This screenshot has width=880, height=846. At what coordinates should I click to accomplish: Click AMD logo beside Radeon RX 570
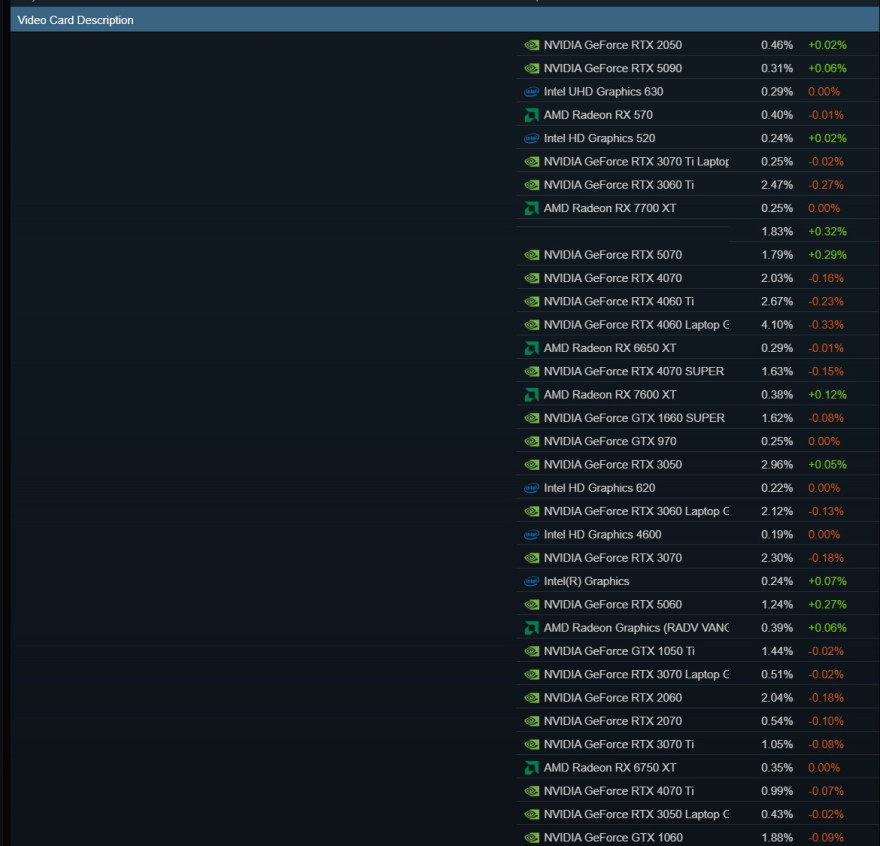(x=531, y=115)
